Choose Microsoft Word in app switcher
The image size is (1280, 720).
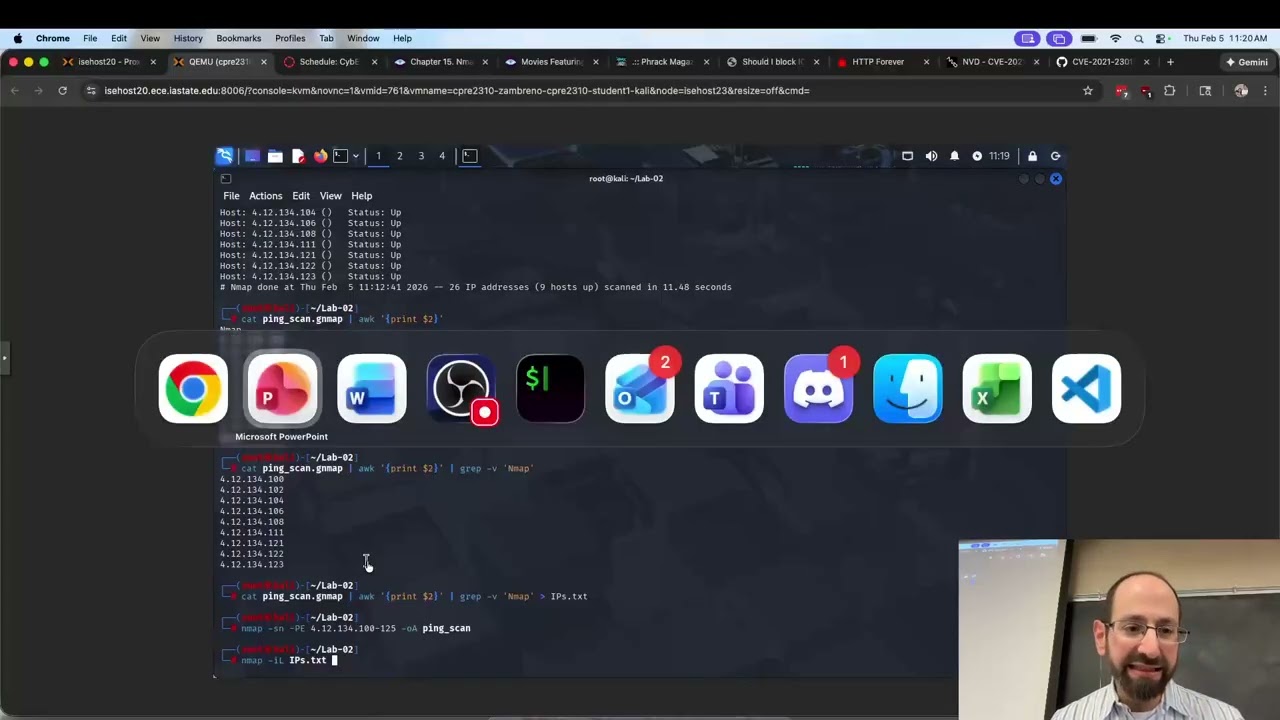click(372, 389)
